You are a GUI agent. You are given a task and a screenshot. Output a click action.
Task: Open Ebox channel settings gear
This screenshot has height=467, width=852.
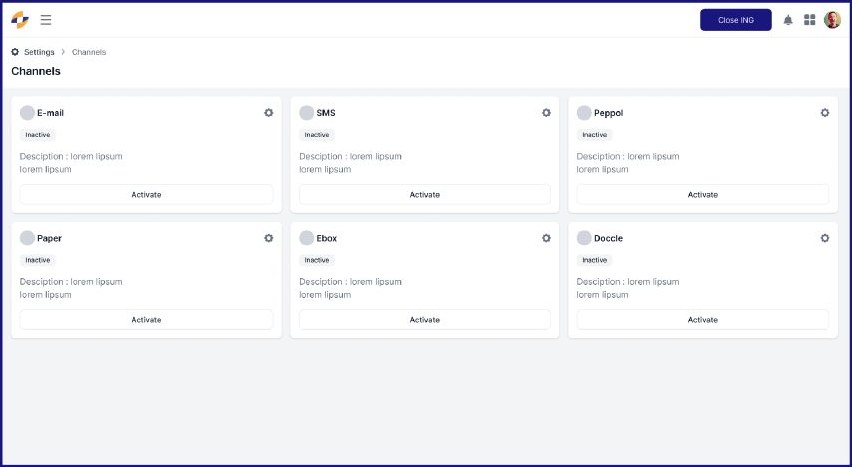pos(546,238)
